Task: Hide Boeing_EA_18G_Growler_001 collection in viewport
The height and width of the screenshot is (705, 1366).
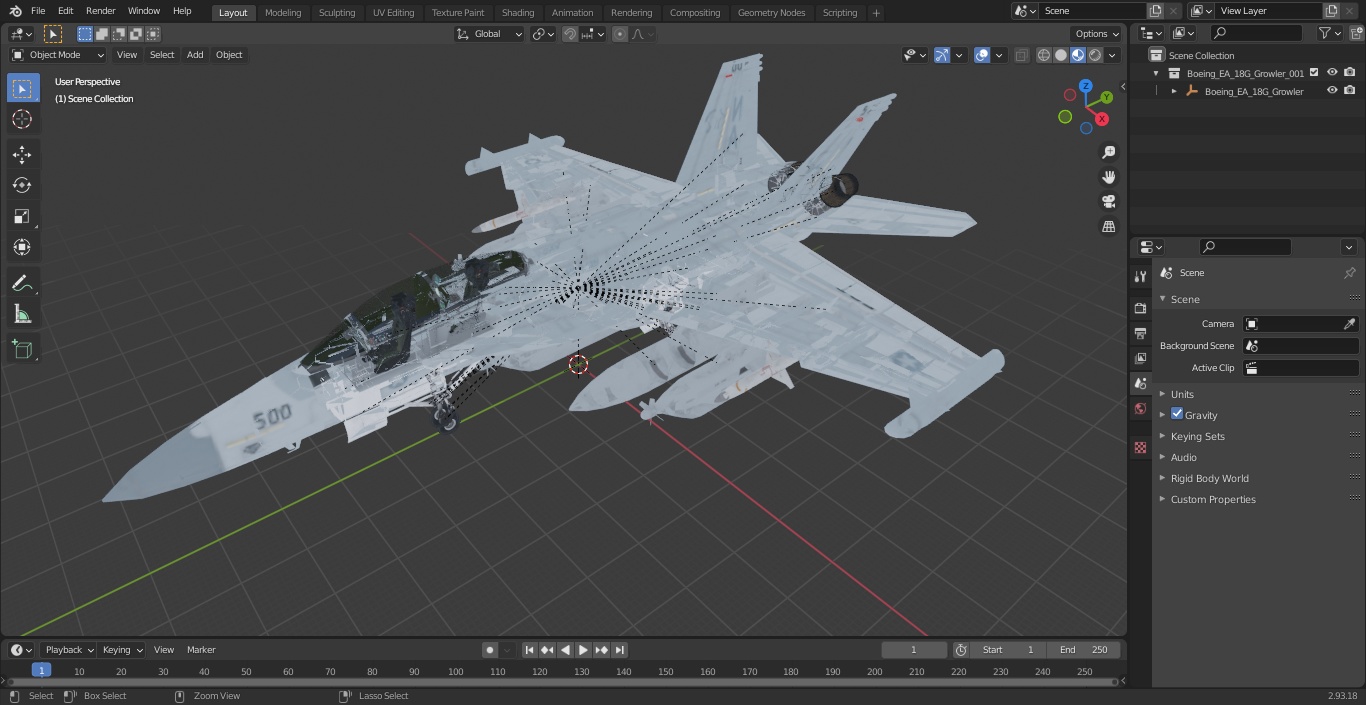Action: click(x=1332, y=72)
